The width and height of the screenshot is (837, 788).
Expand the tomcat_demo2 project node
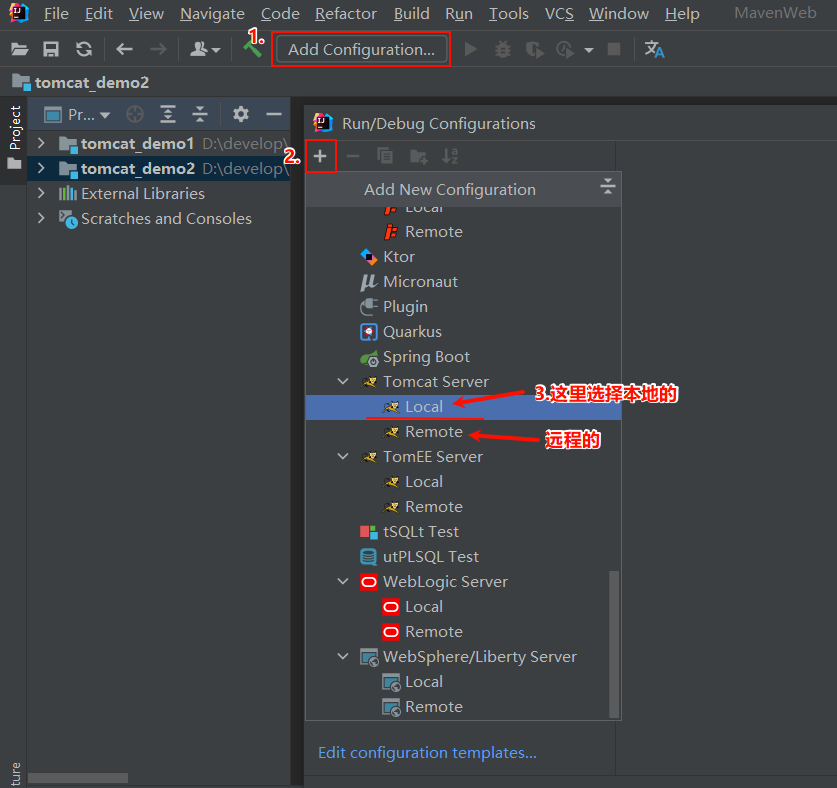tap(41, 168)
